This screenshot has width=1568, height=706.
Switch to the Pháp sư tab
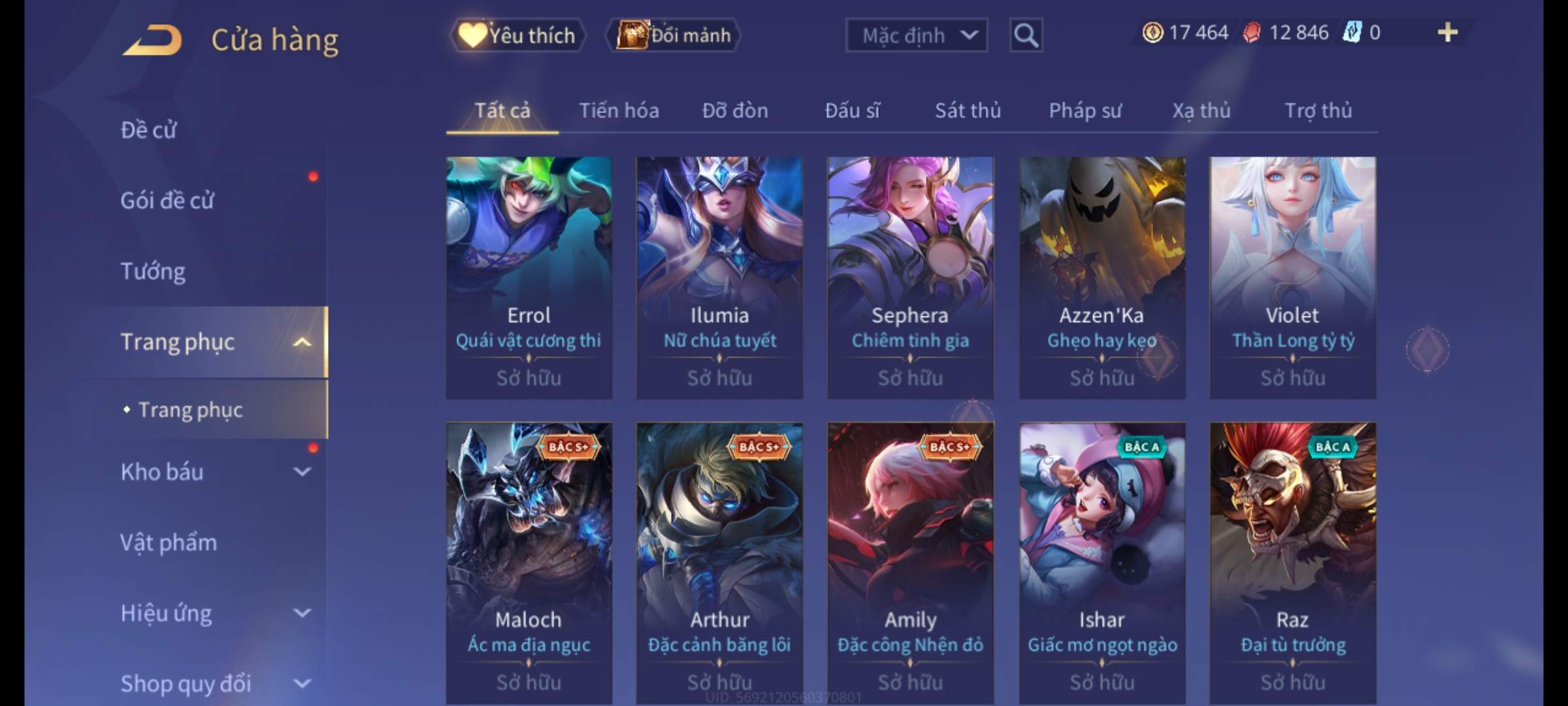[x=1085, y=110]
